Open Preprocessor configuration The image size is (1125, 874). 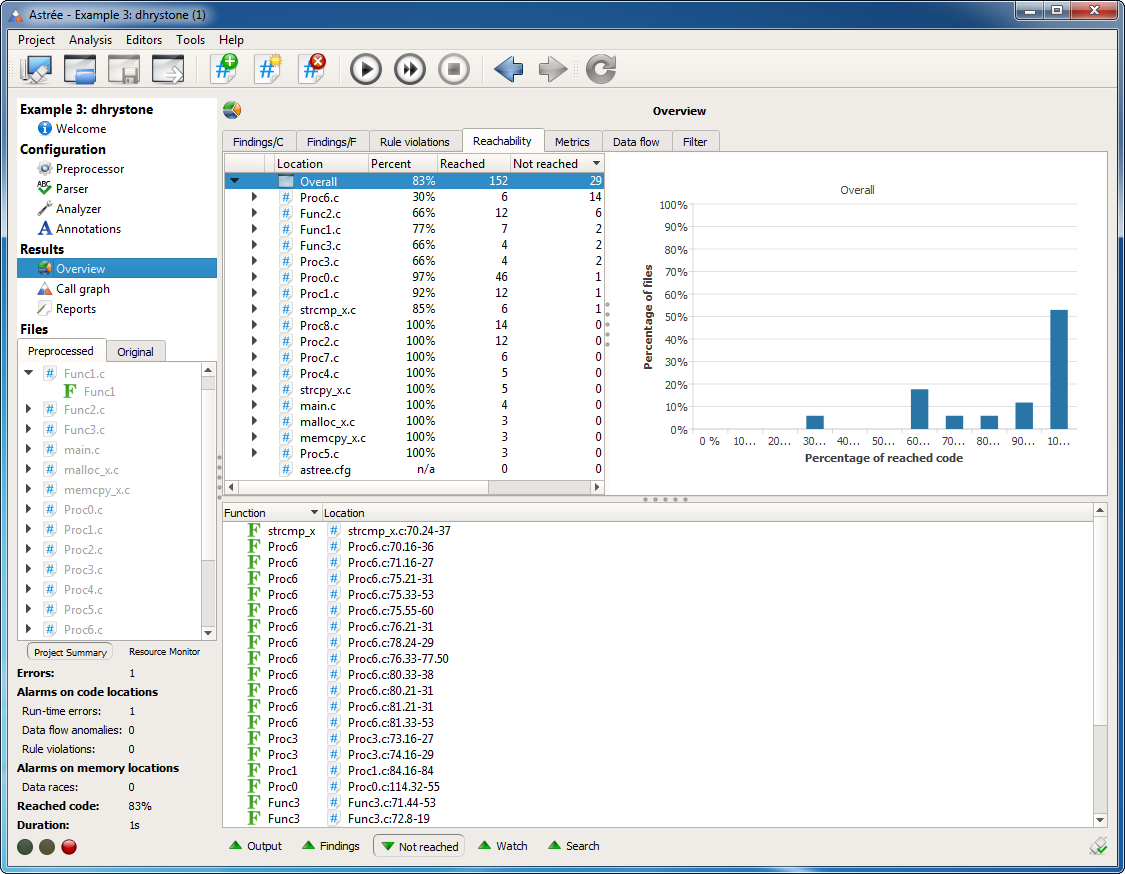90,169
